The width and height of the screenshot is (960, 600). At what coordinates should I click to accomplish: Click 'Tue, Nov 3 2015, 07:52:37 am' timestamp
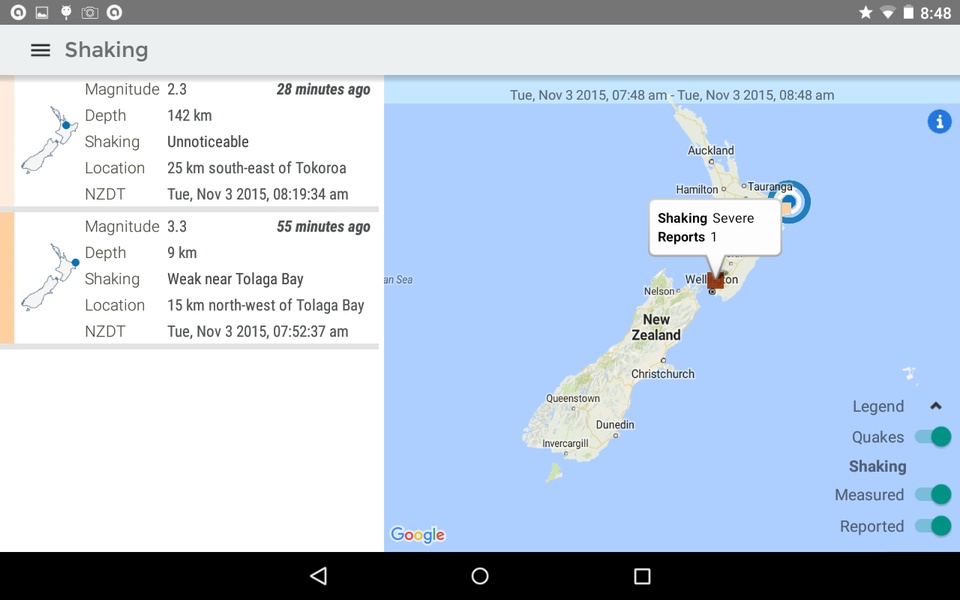click(258, 331)
